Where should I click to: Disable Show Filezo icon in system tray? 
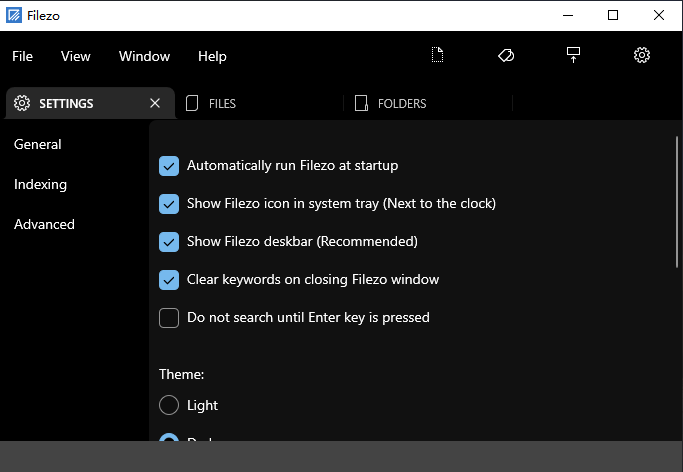(169, 204)
